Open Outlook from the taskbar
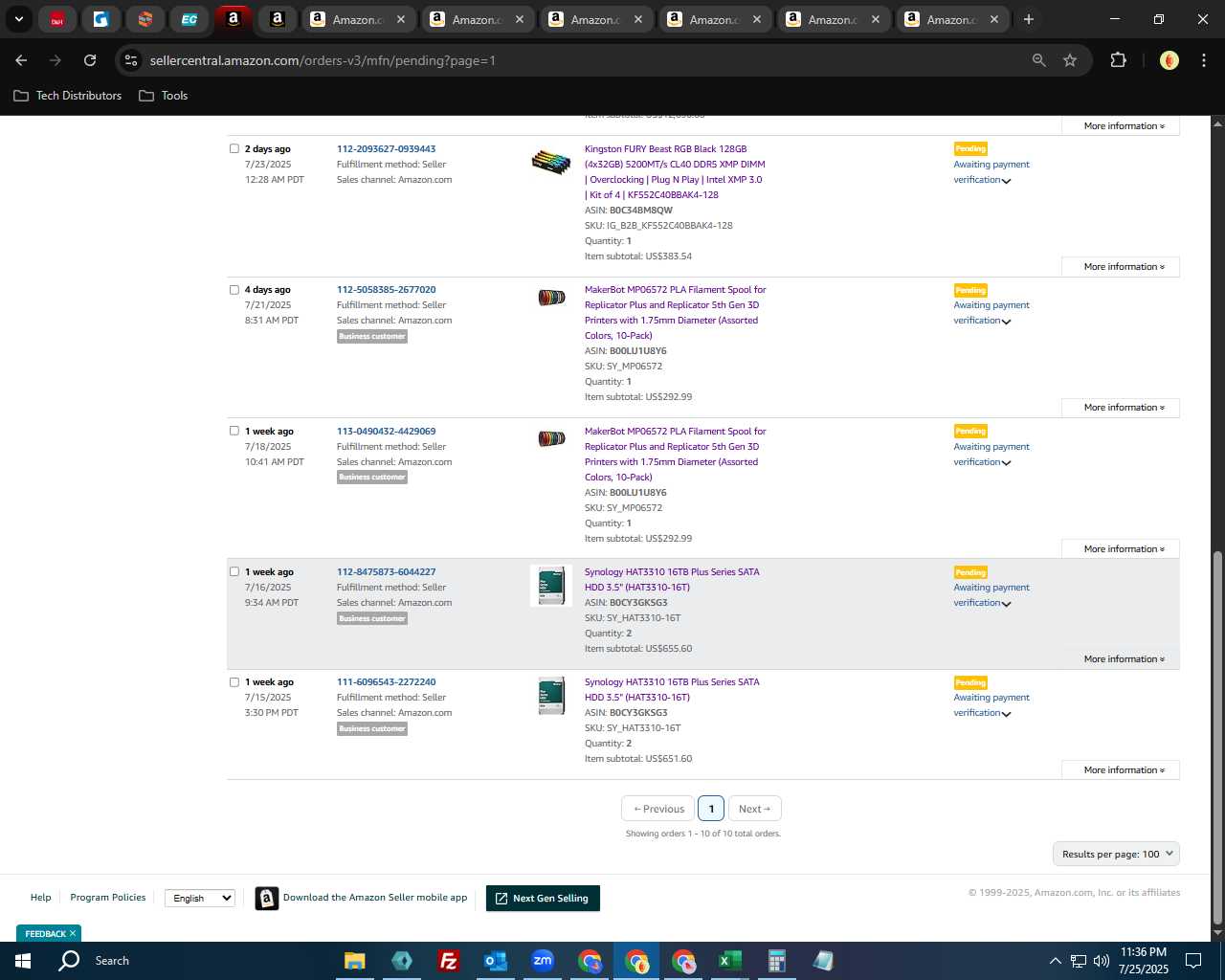The image size is (1225, 980). 495,961
